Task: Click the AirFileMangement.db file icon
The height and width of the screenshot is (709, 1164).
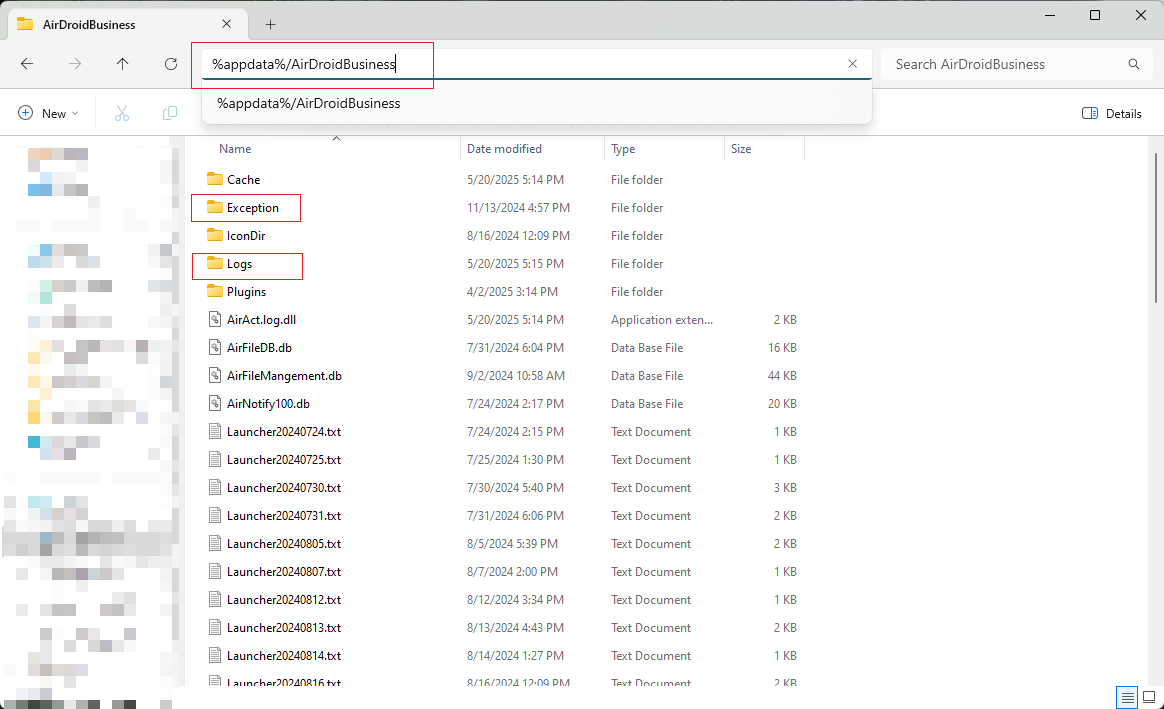Action: pyautogui.click(x=215, y=376)
